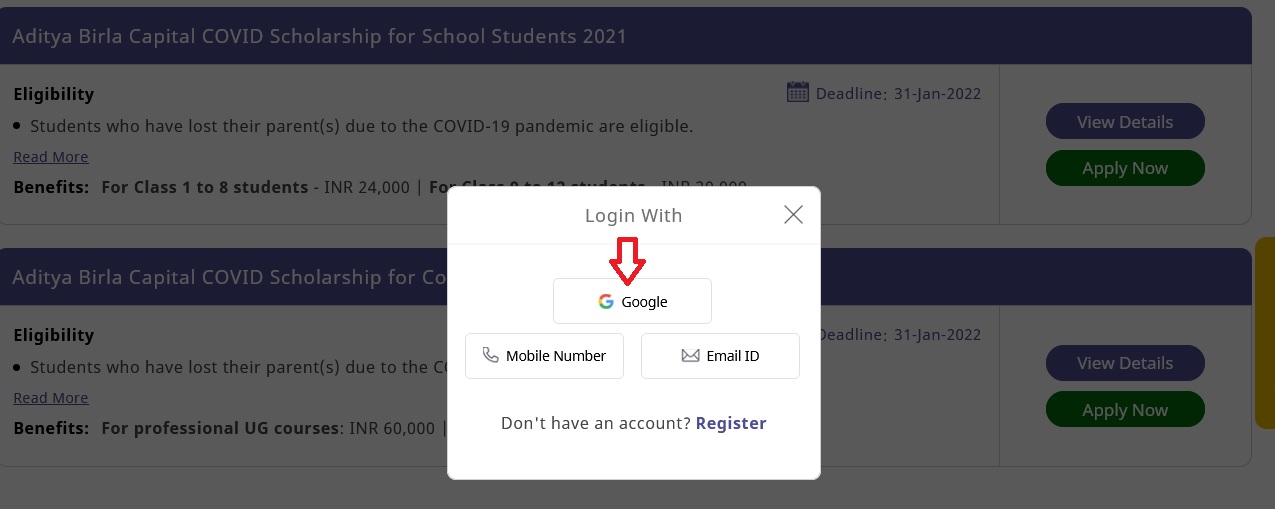Image resolution: width=1275 pixels, height=509 pixels.
Task: Choose Email ID login option
Action: [720, 356]
